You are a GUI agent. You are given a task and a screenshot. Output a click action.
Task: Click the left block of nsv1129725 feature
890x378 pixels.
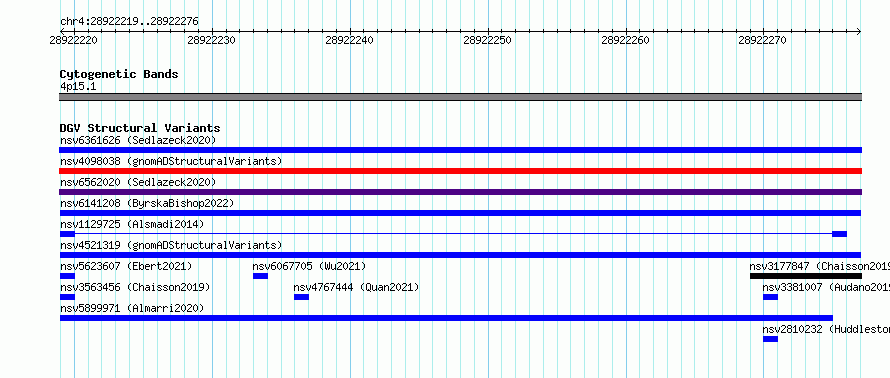67,234
